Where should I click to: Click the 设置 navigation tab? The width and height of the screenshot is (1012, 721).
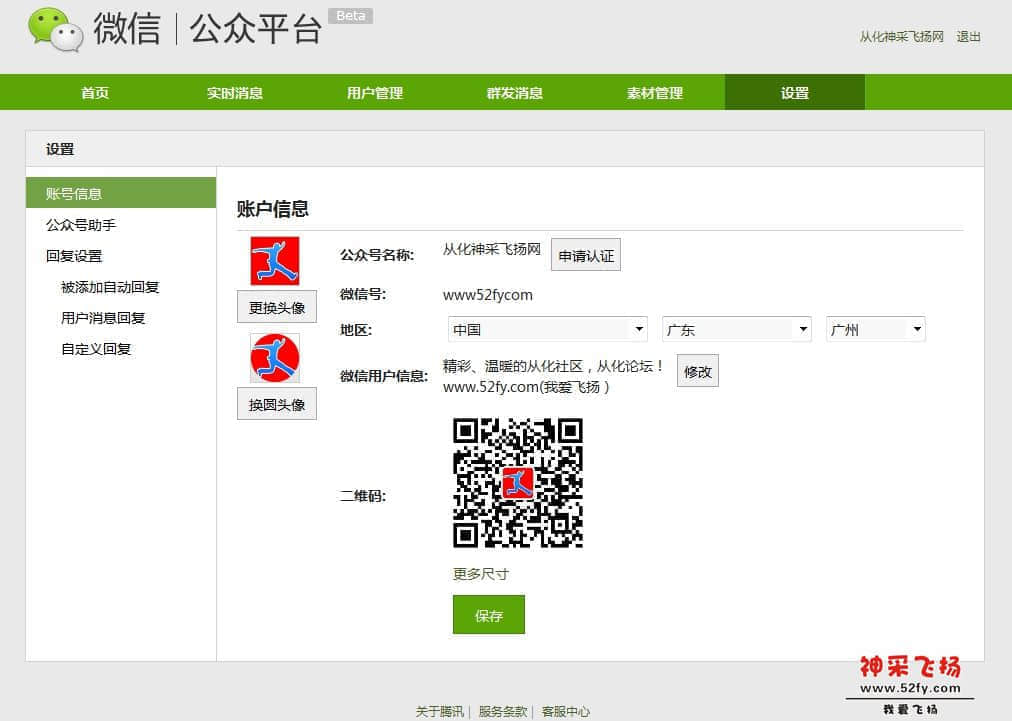click(794, 93)
